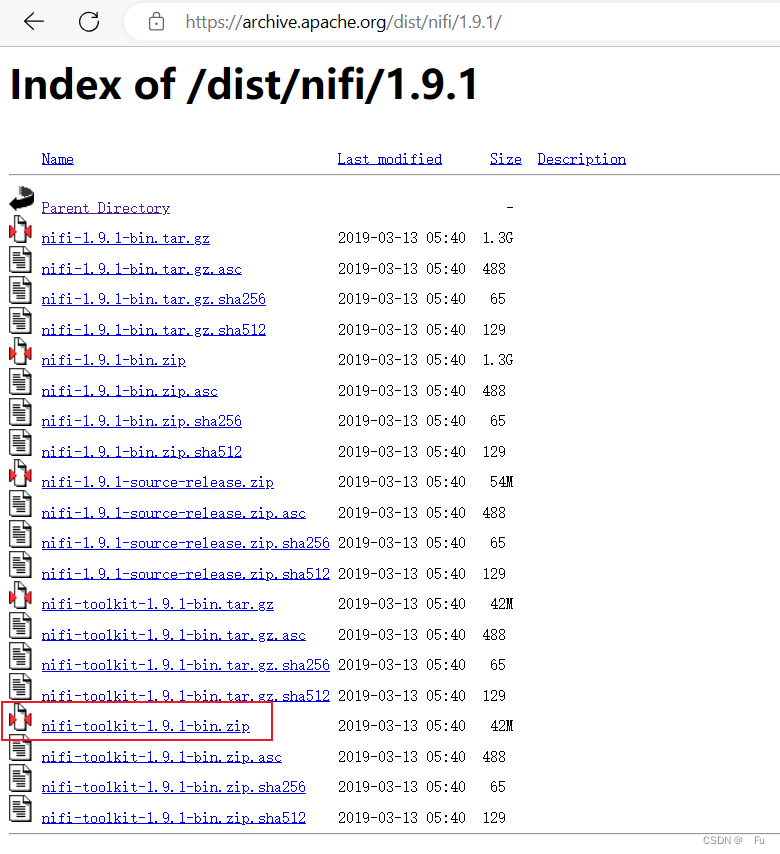Viewport: 780px width, 854px height.
Task: Click archive icon beside nifi-1.9.1-bin.zip
Action: 20,351
